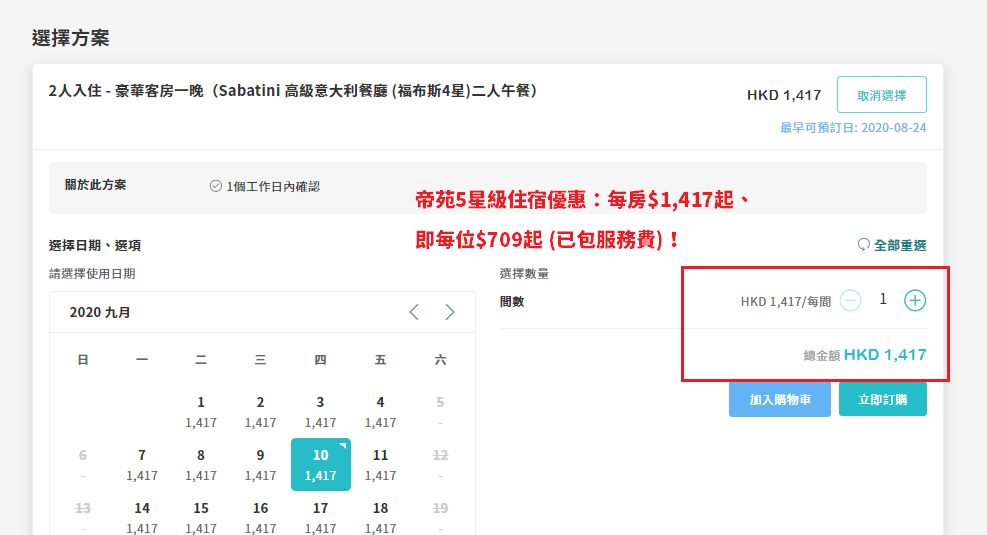Select September 8 on calendar
987x535 pixels.
pos(201,465)
